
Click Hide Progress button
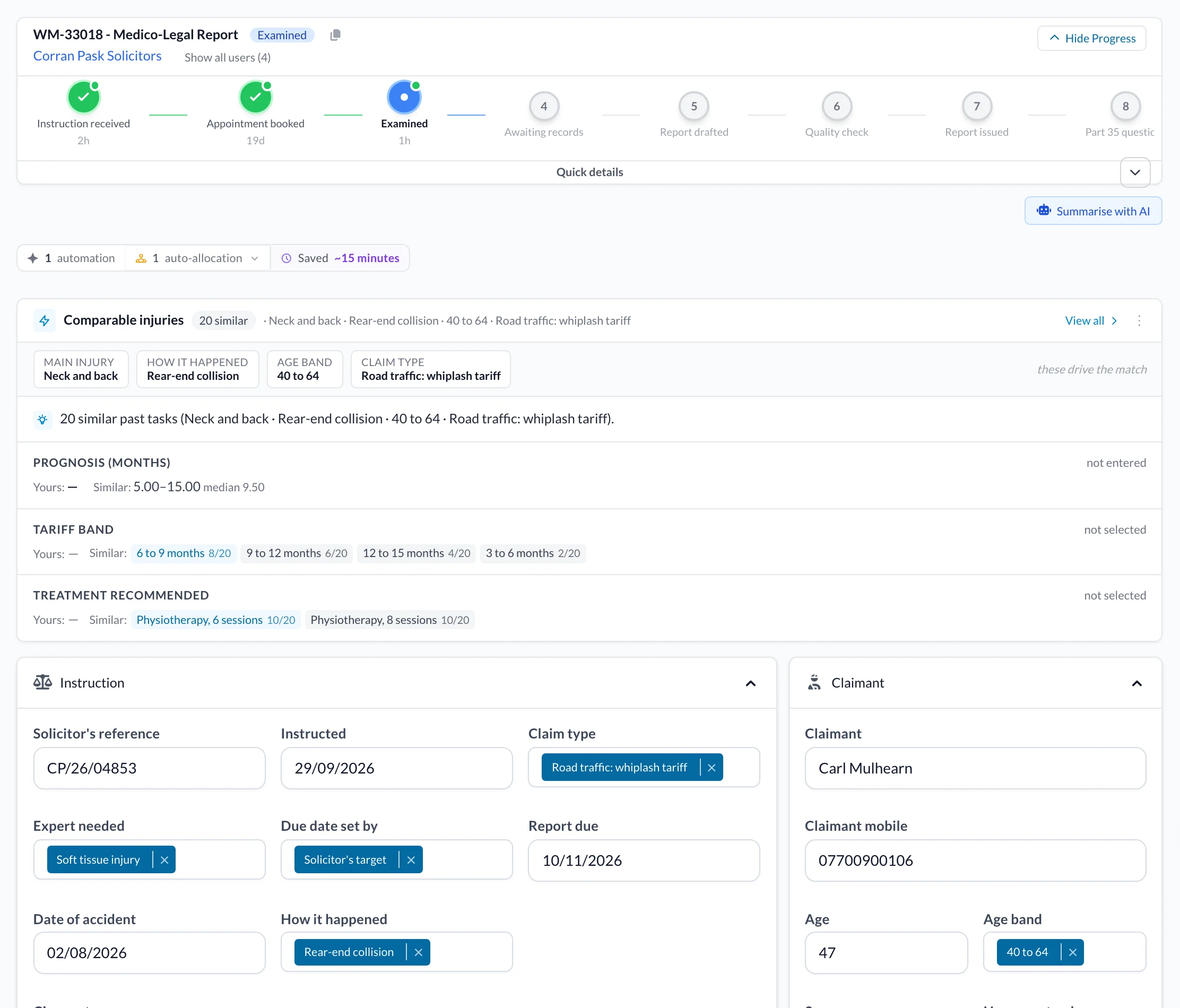pos(1092,38)
